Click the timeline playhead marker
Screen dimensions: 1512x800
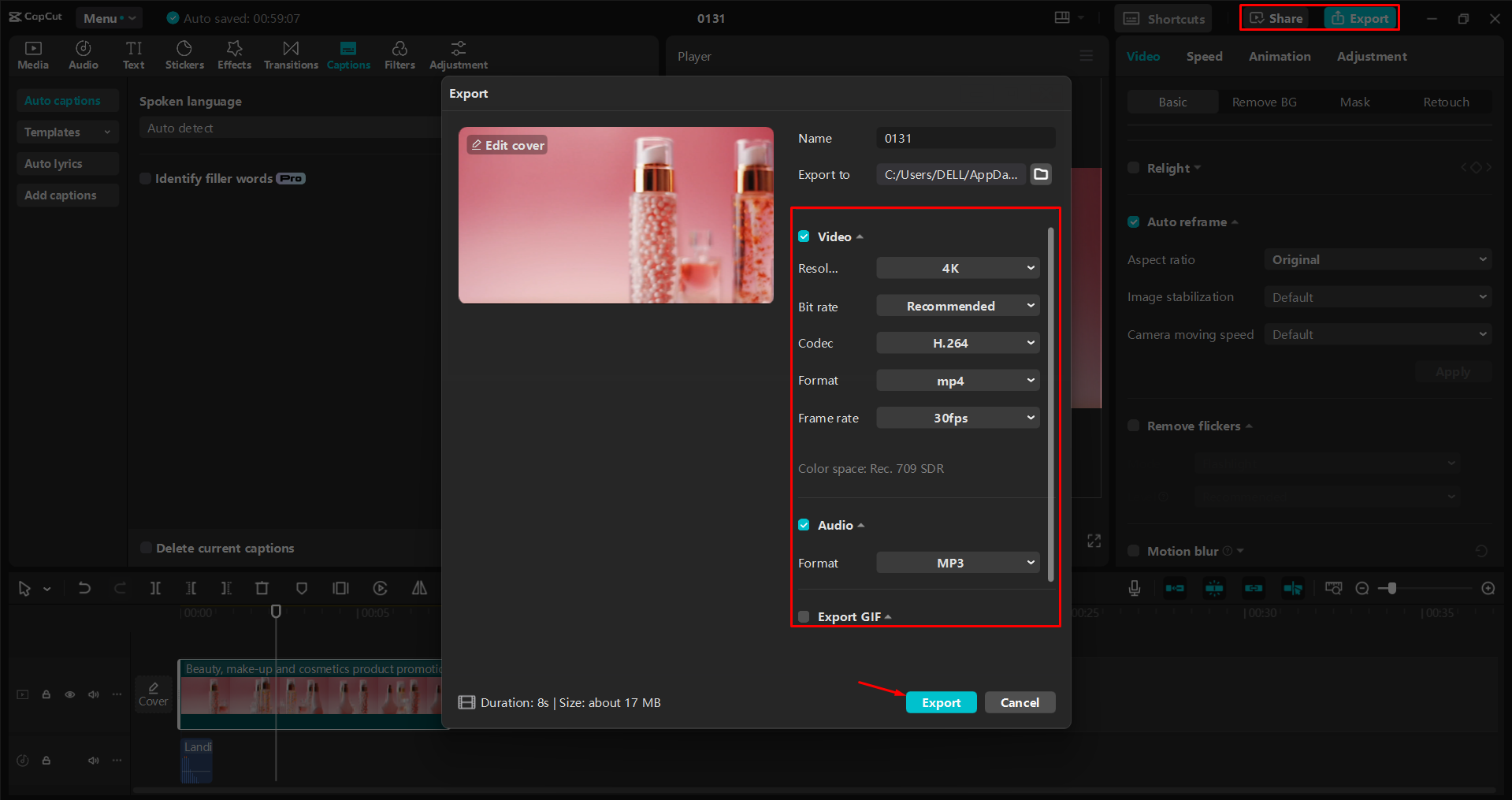click(276, 611)
